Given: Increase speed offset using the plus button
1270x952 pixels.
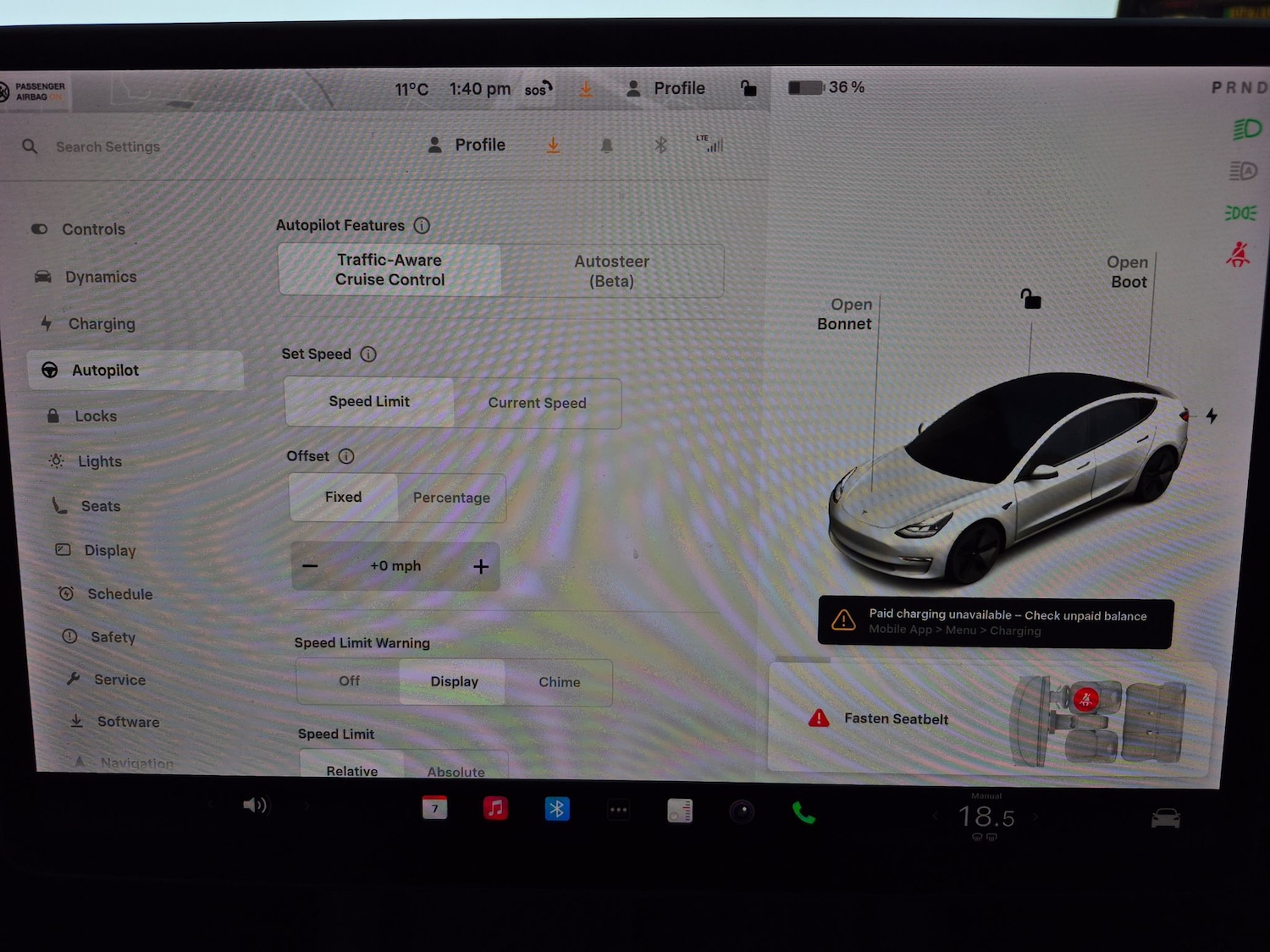Looking at the screenshot, I should (480, 565).
